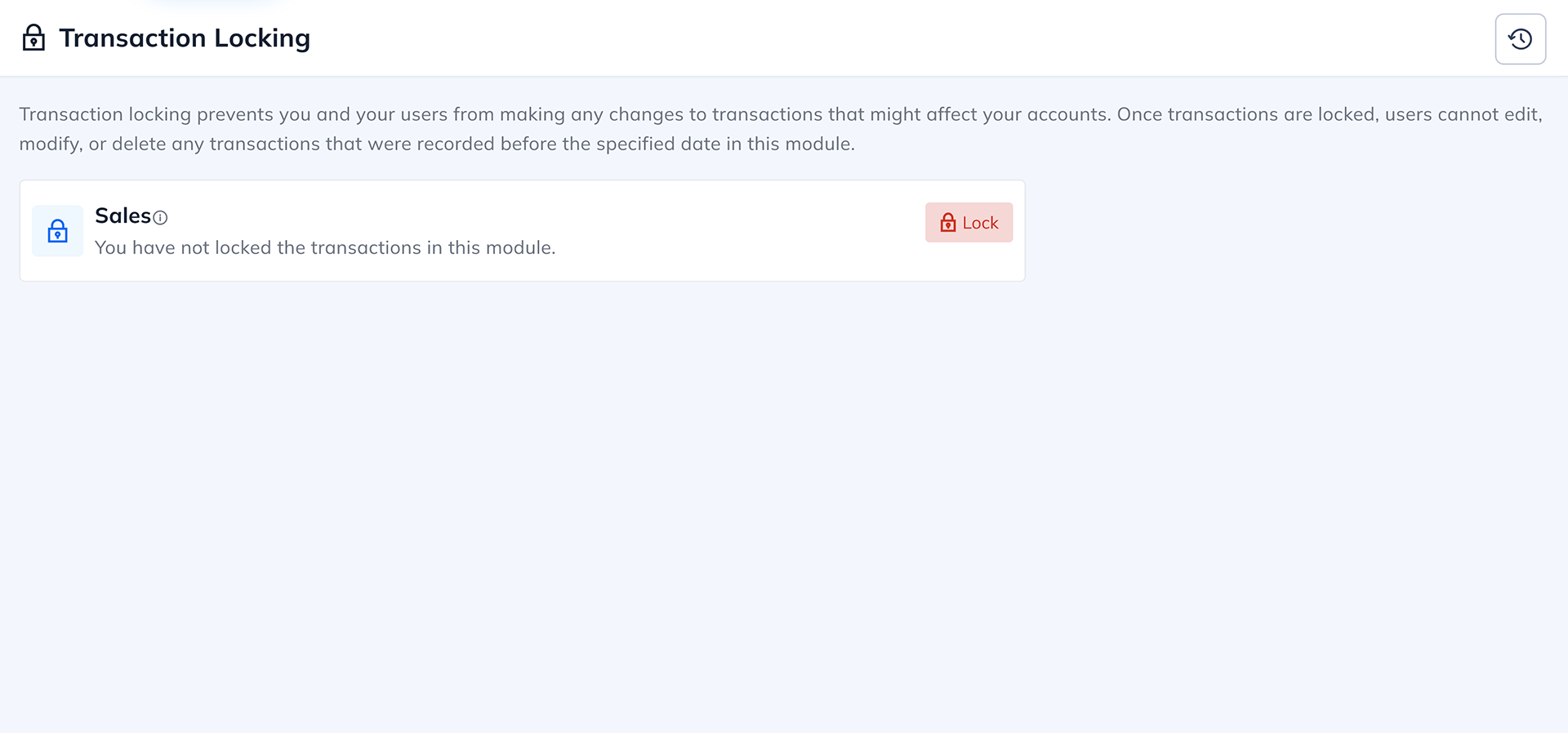Click the description line starting 'Transaction locking prevents'
Screen dimensions: 1568x733
[490, 114]
